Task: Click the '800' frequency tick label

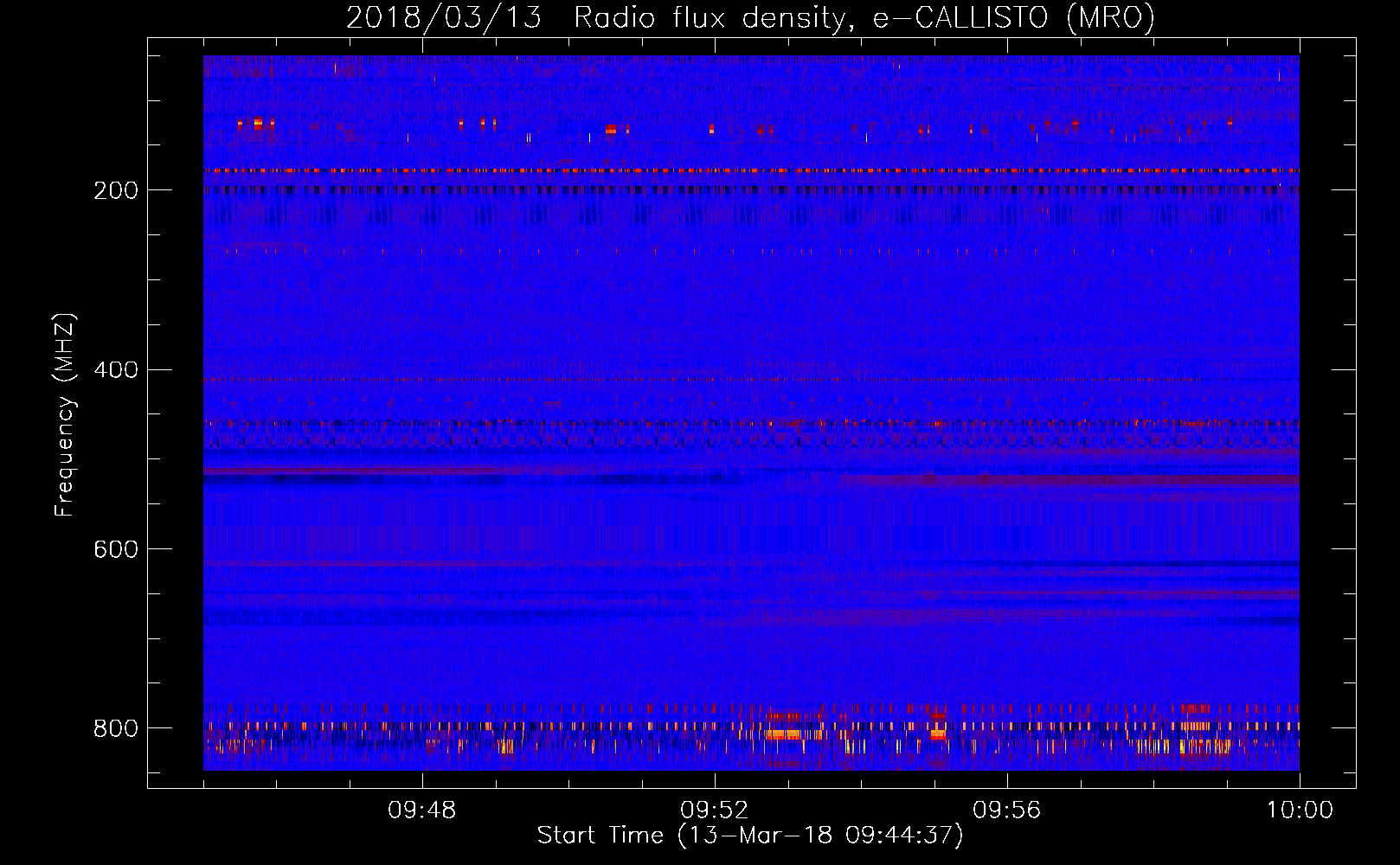Action: tap(116, 728)
